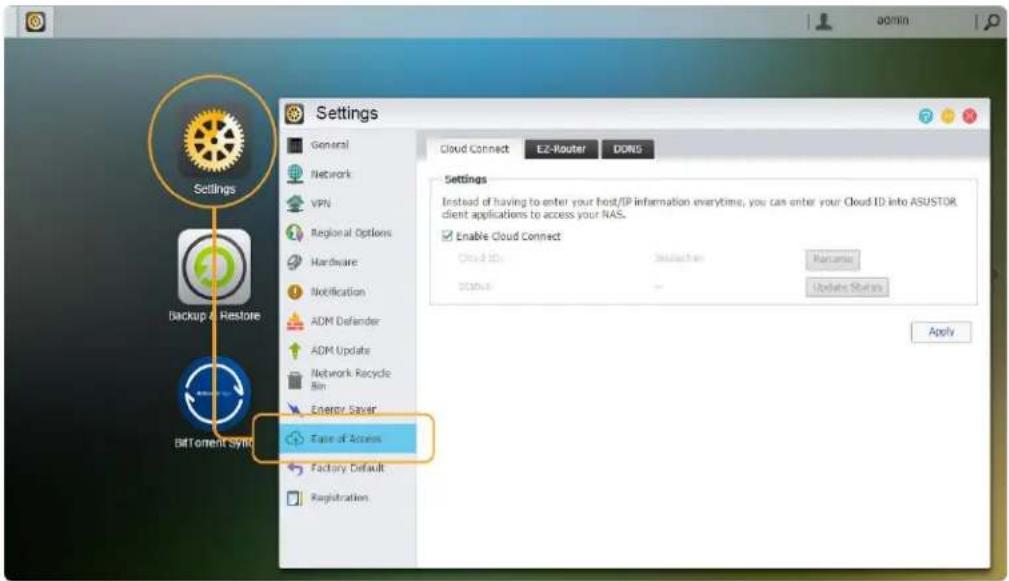Select the Network globe icon

coord(295,174)
